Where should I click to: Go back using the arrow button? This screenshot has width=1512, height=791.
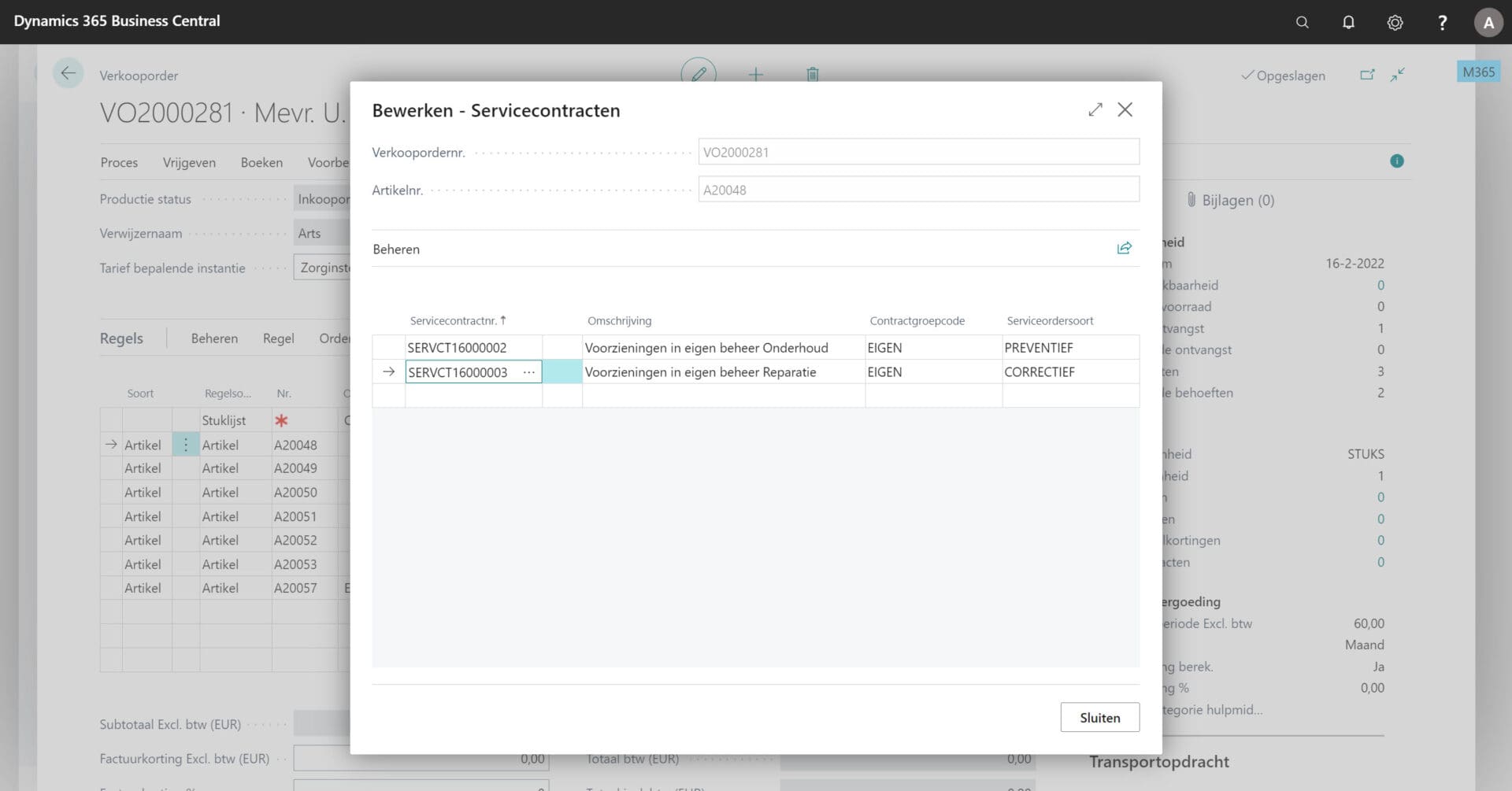(69, 74)
